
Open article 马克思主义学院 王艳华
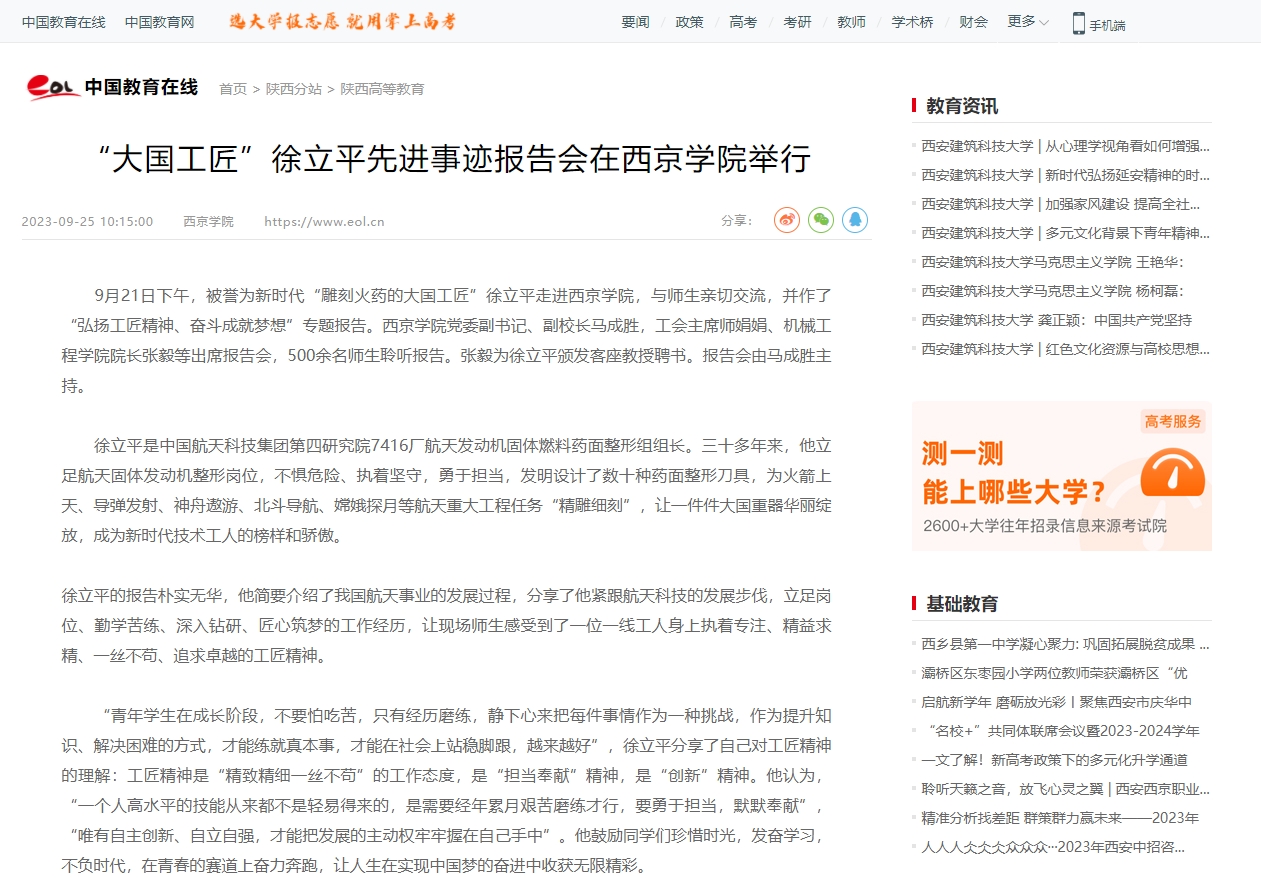click(1052, 262)
